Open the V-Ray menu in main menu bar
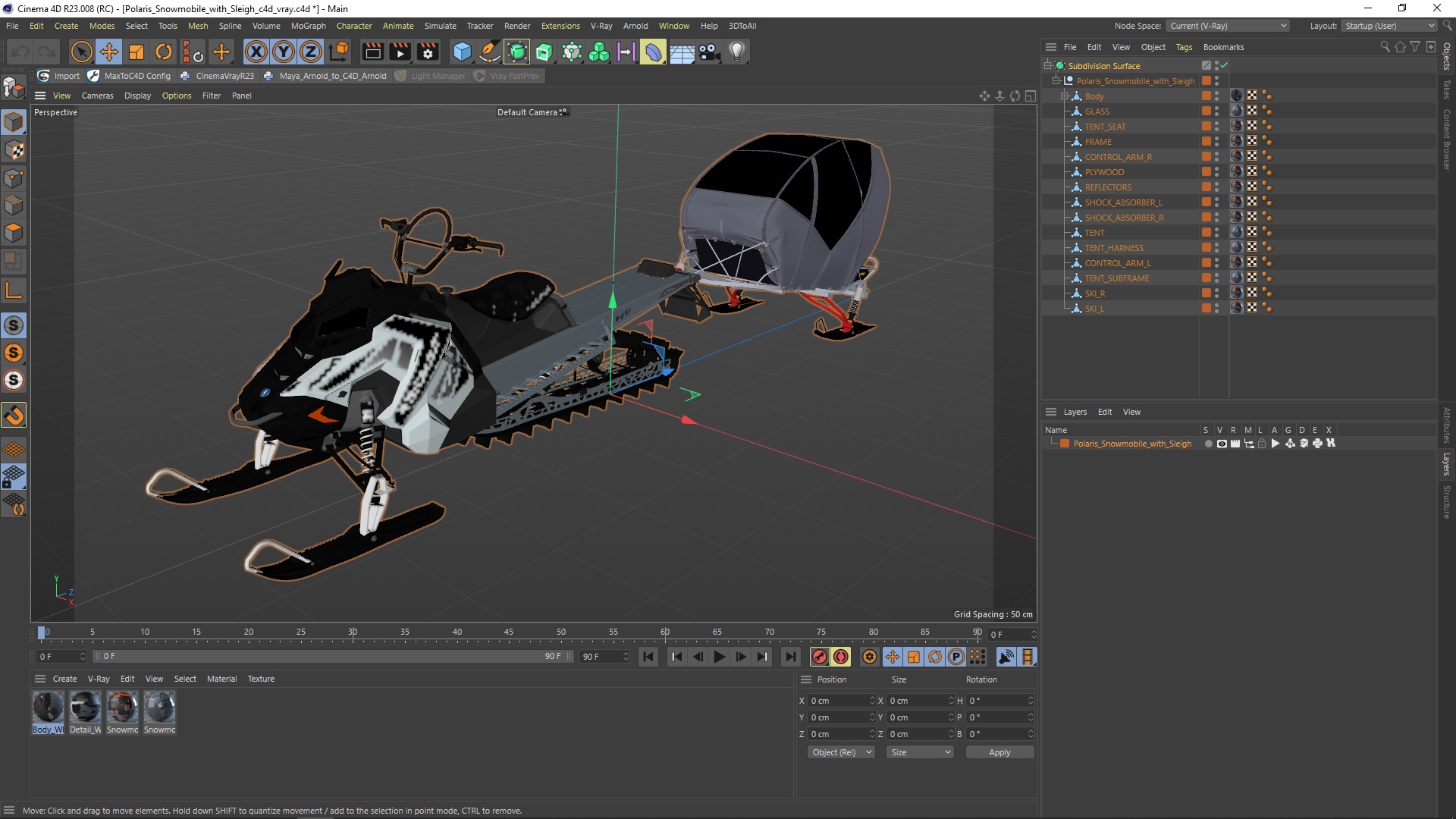This screenshot has height=819, width=1456. click(x=601, y=26)
